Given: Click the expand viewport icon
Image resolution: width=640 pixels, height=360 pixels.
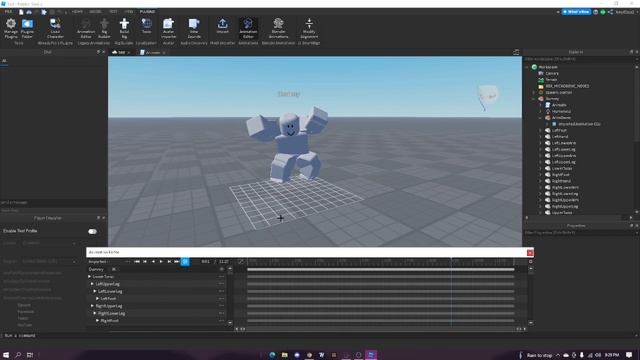Looking at the screenshot, I should [516, 52].
